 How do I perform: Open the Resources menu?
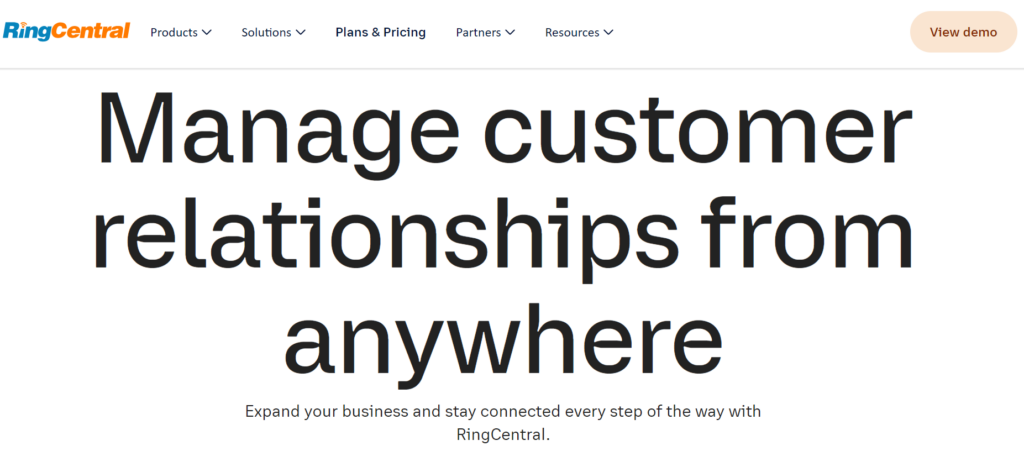click(x=572, y=32)
